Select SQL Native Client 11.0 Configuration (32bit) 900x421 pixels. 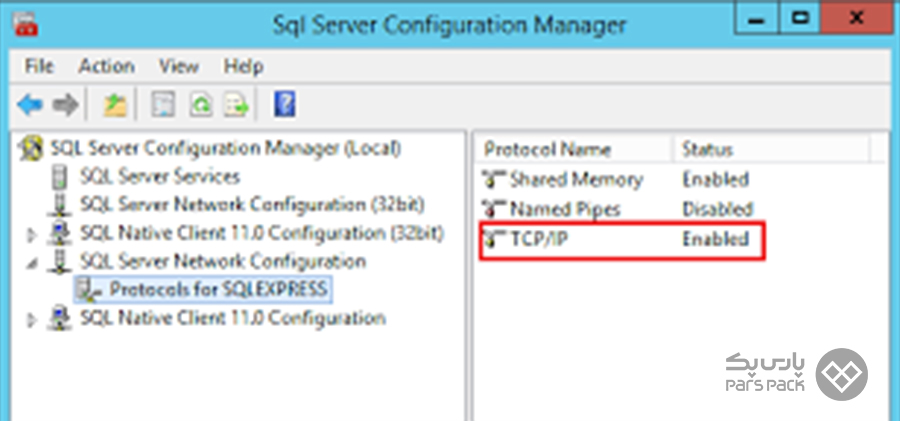click(262, 234)
